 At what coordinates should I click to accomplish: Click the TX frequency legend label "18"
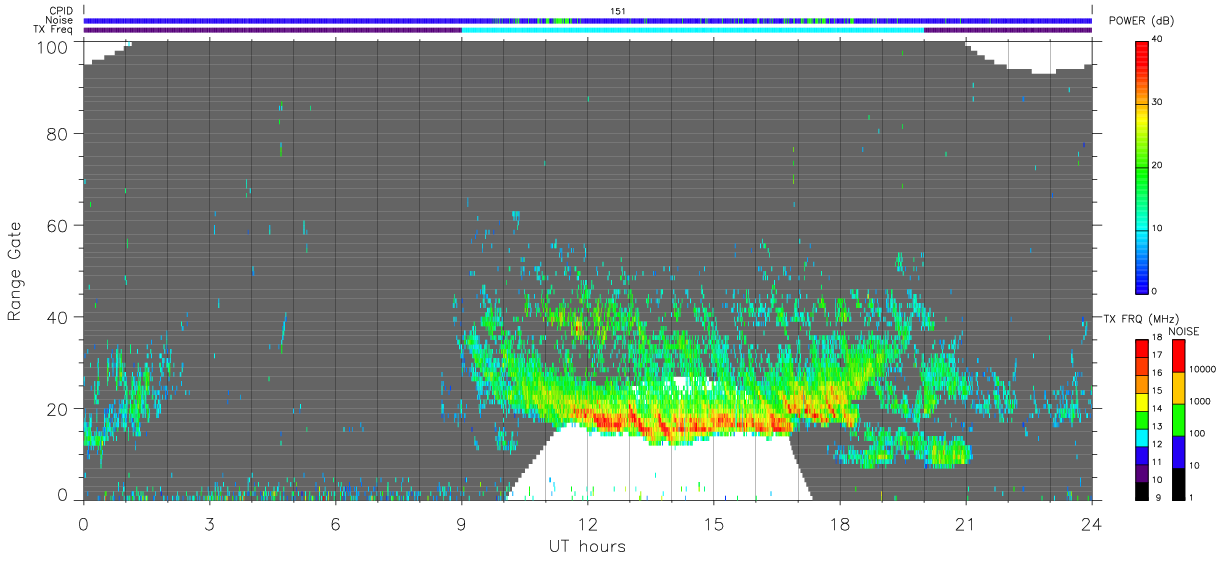(x=1156, y=338)
